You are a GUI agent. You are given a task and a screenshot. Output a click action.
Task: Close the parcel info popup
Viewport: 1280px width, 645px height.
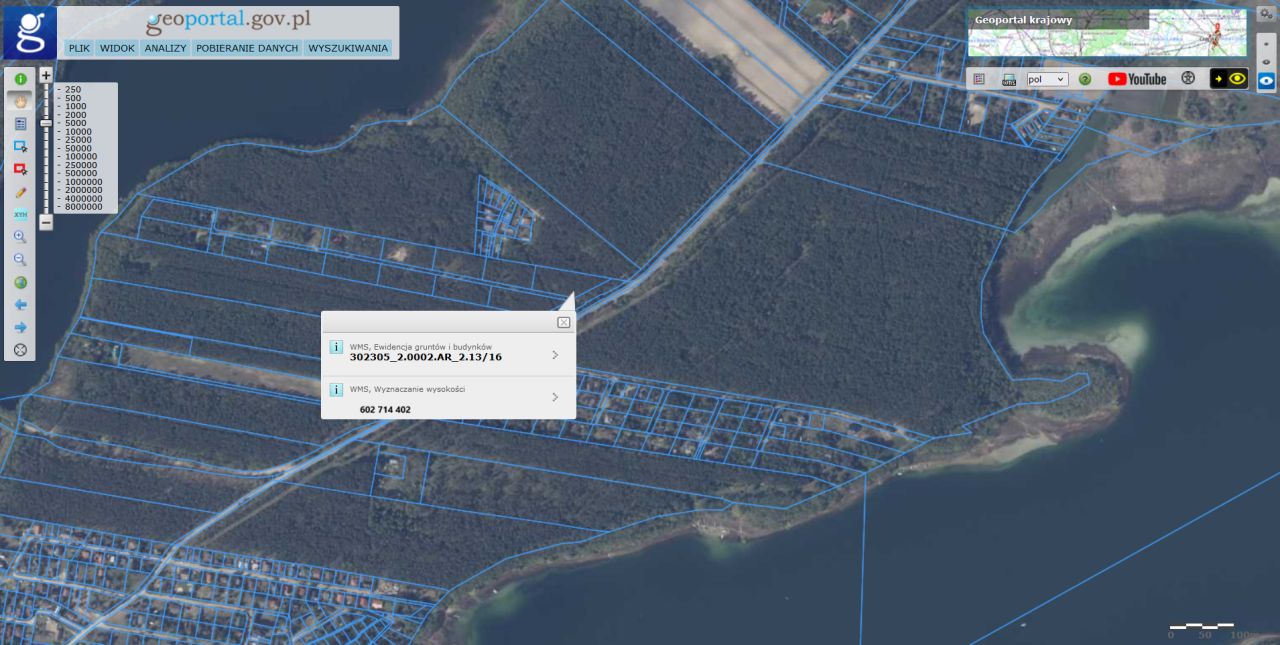click(x=564, y=322)
